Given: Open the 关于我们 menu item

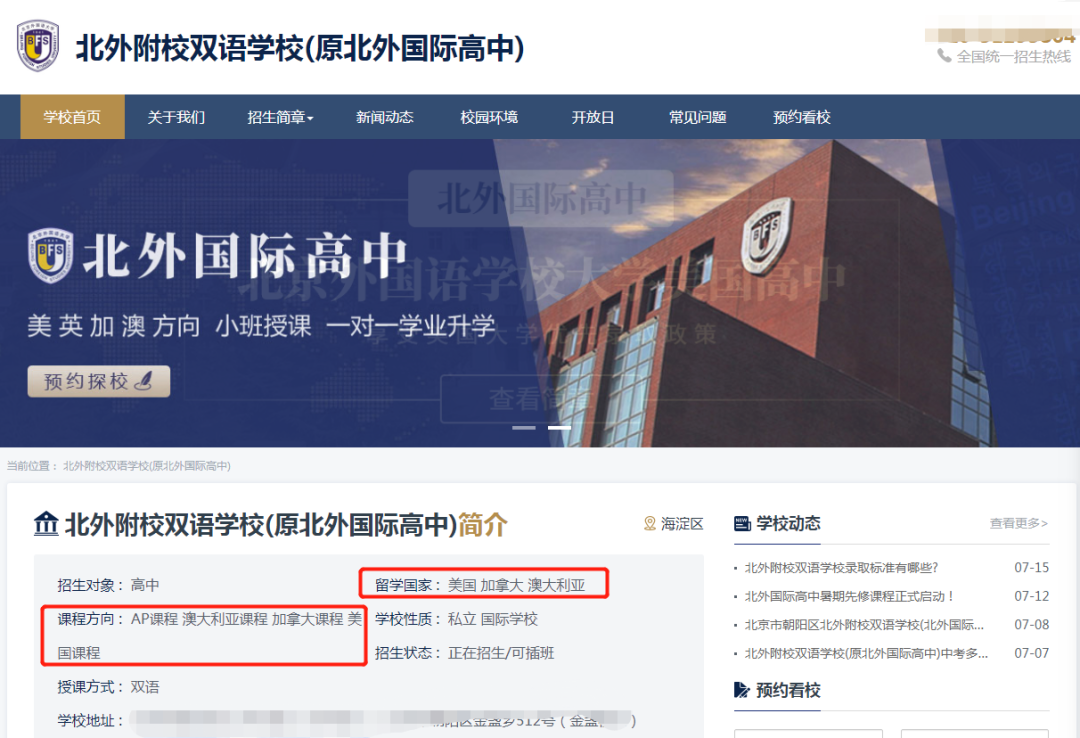Looking at the screenshot, I should point(176,117).
